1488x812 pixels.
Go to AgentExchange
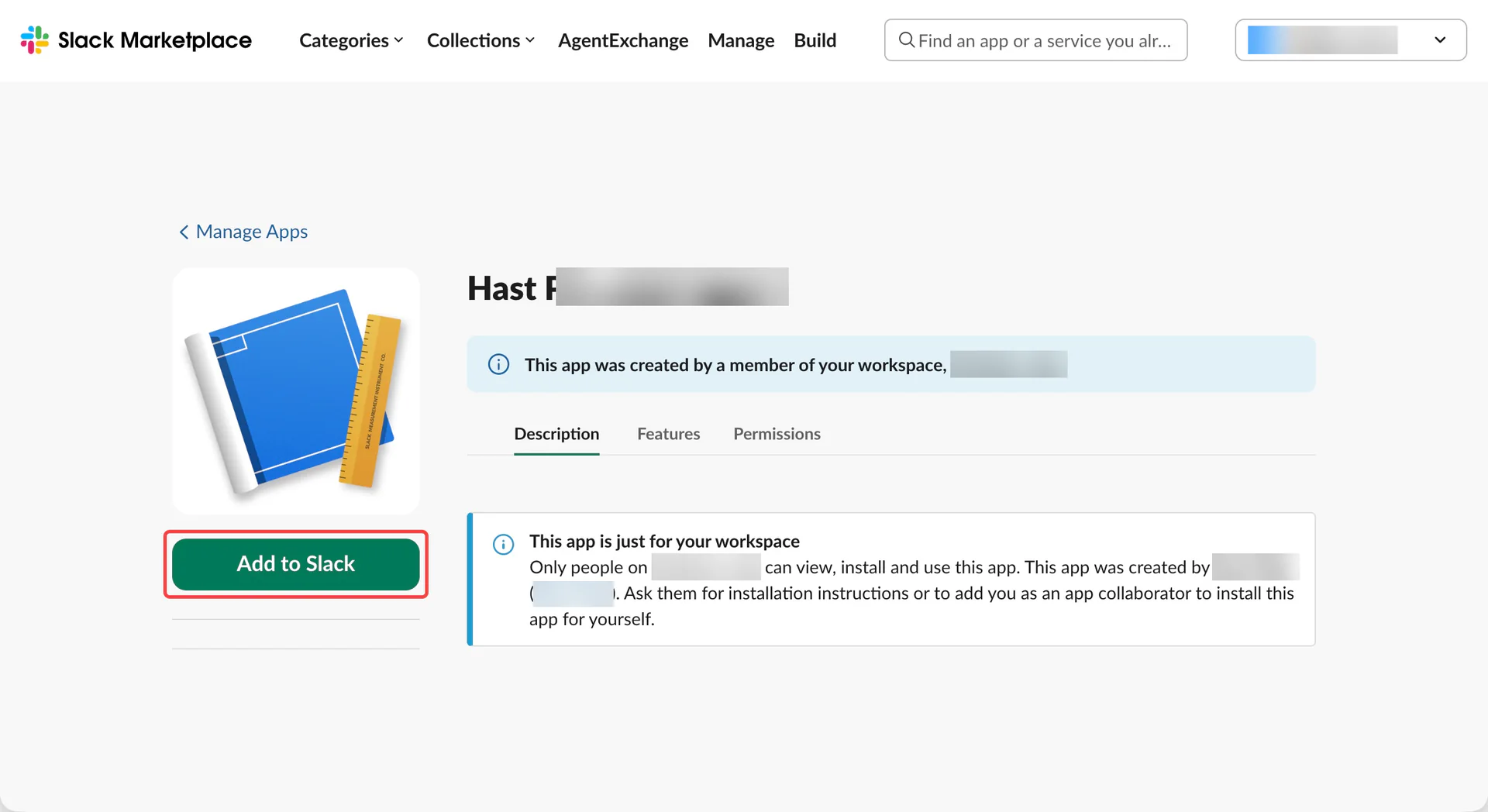click(623, 40)
